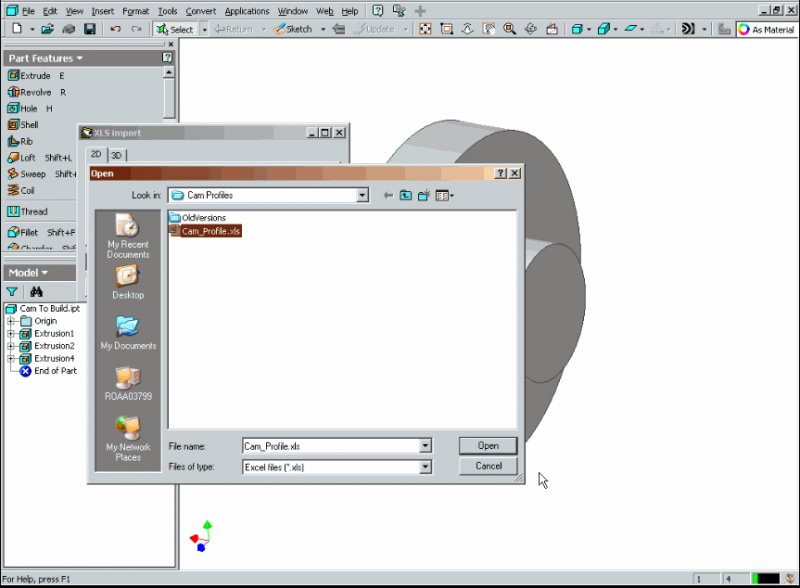
Task: Switch to the 2D tab in XLS Import
Action: click(96, 154)
